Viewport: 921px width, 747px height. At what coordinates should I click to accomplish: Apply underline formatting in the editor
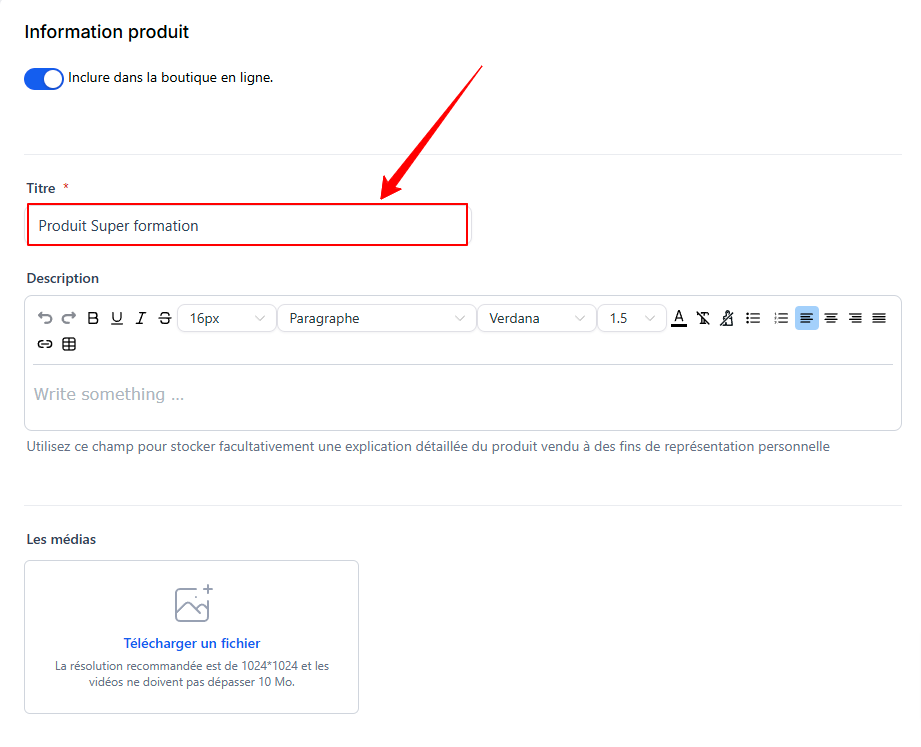click(x=117, y=318)
